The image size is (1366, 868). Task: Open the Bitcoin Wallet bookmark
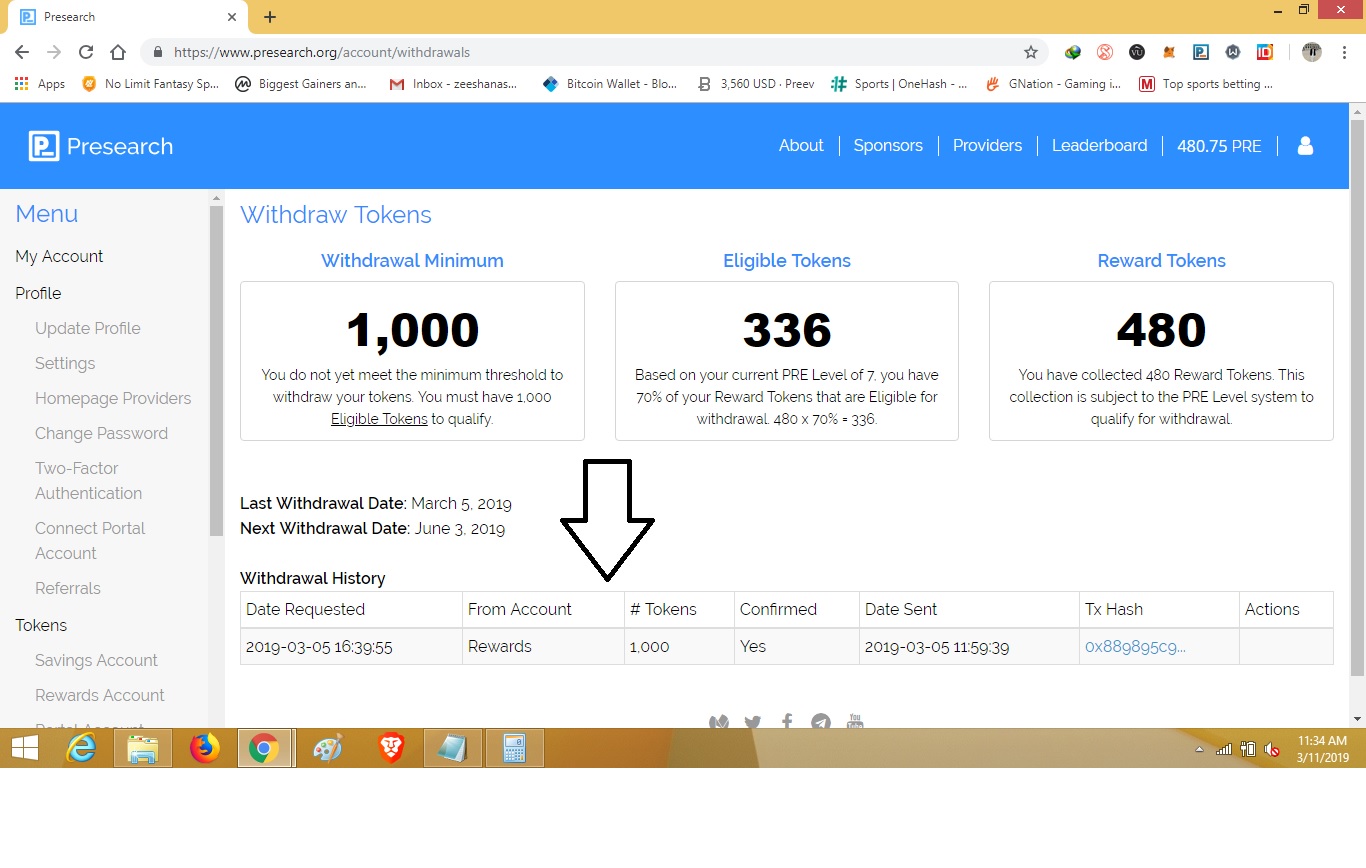coord(610,84)
